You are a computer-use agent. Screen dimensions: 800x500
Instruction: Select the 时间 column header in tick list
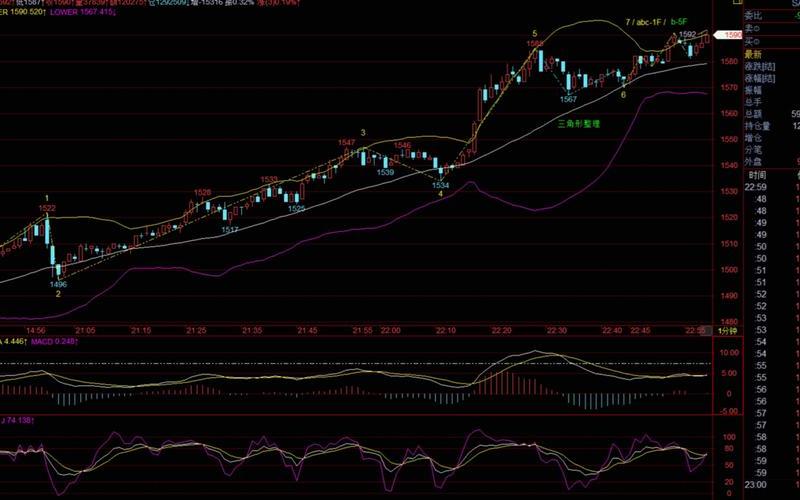tap(757, 174)
